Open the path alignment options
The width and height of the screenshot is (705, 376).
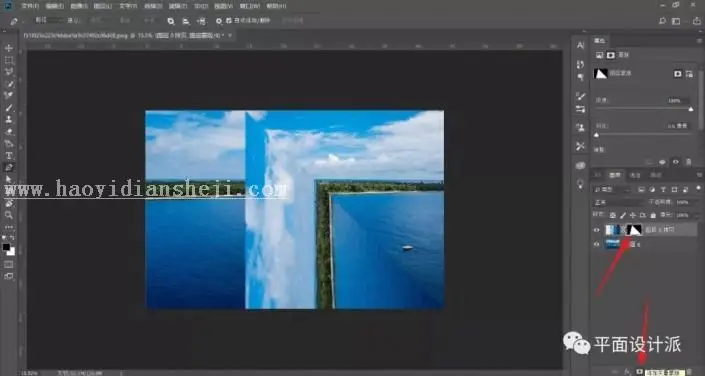coord(186,21)
